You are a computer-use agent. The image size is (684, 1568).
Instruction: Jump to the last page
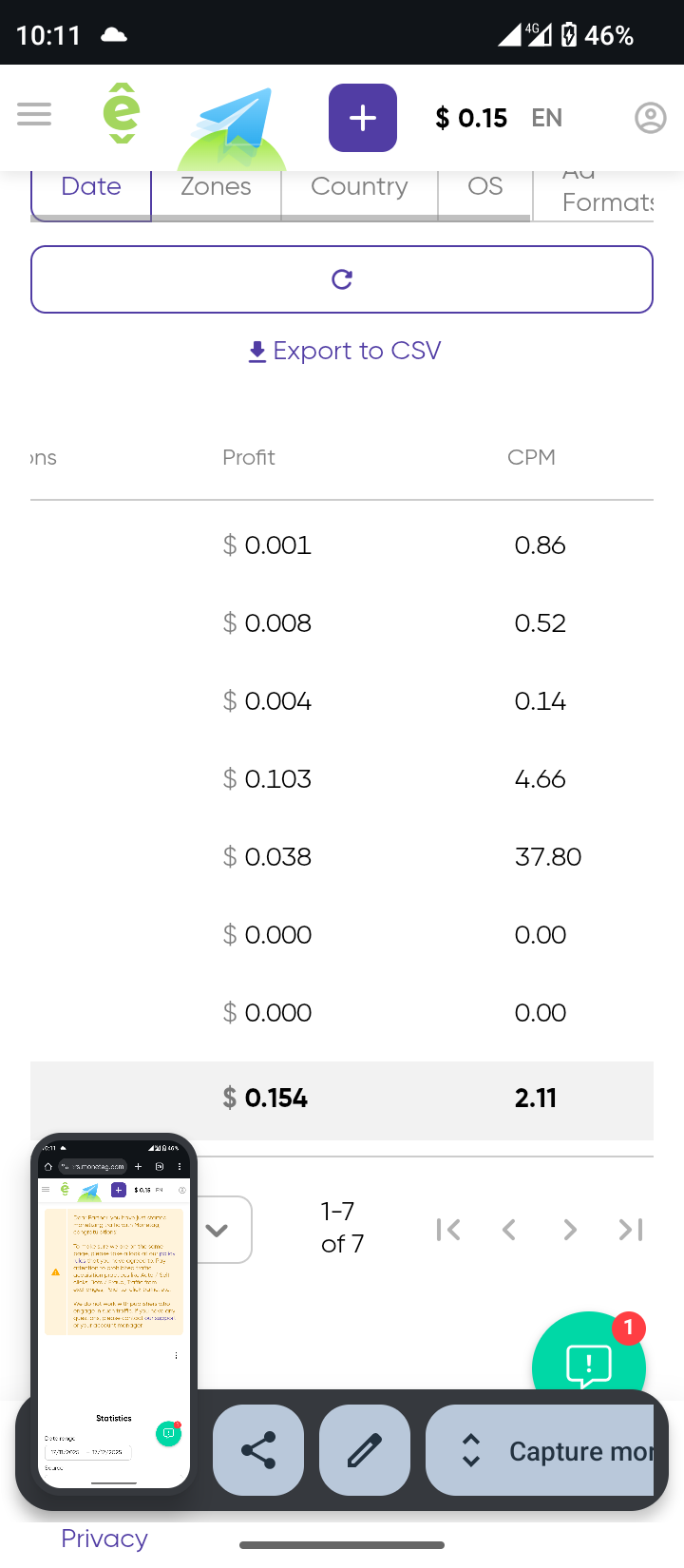(631, 1230)
